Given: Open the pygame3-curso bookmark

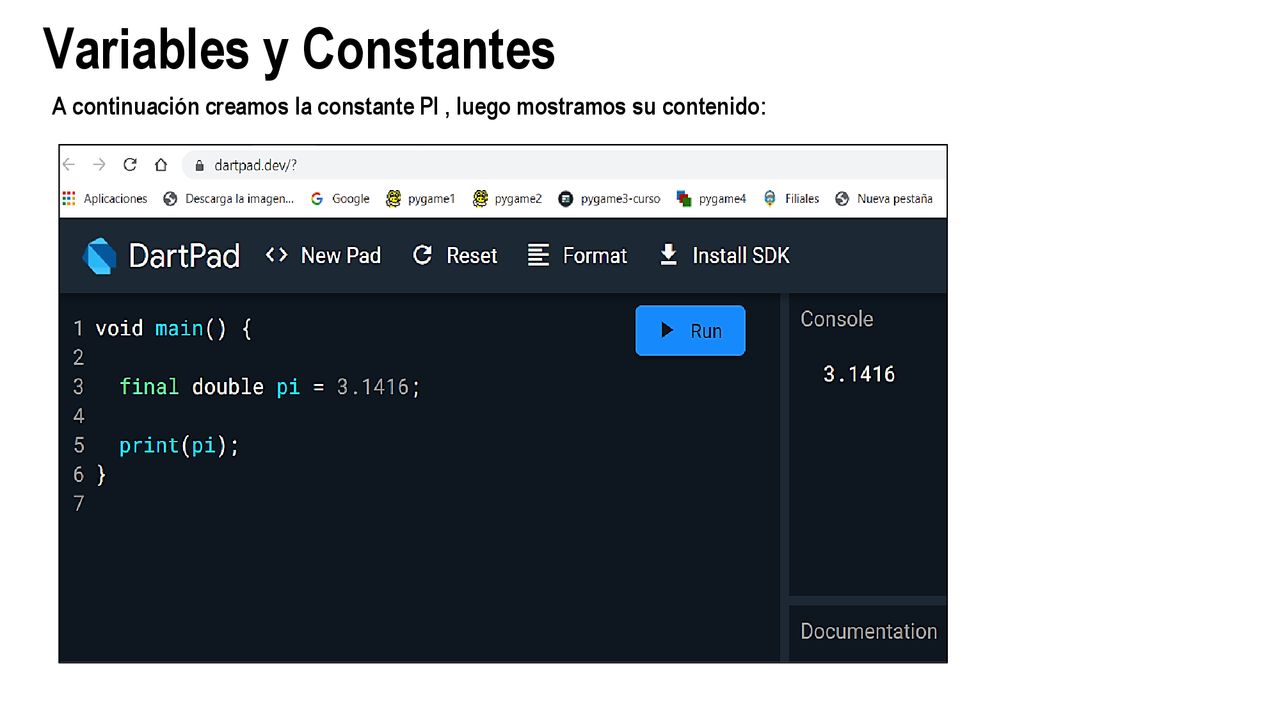Looking at the screenshot, I should click(610, 199).
